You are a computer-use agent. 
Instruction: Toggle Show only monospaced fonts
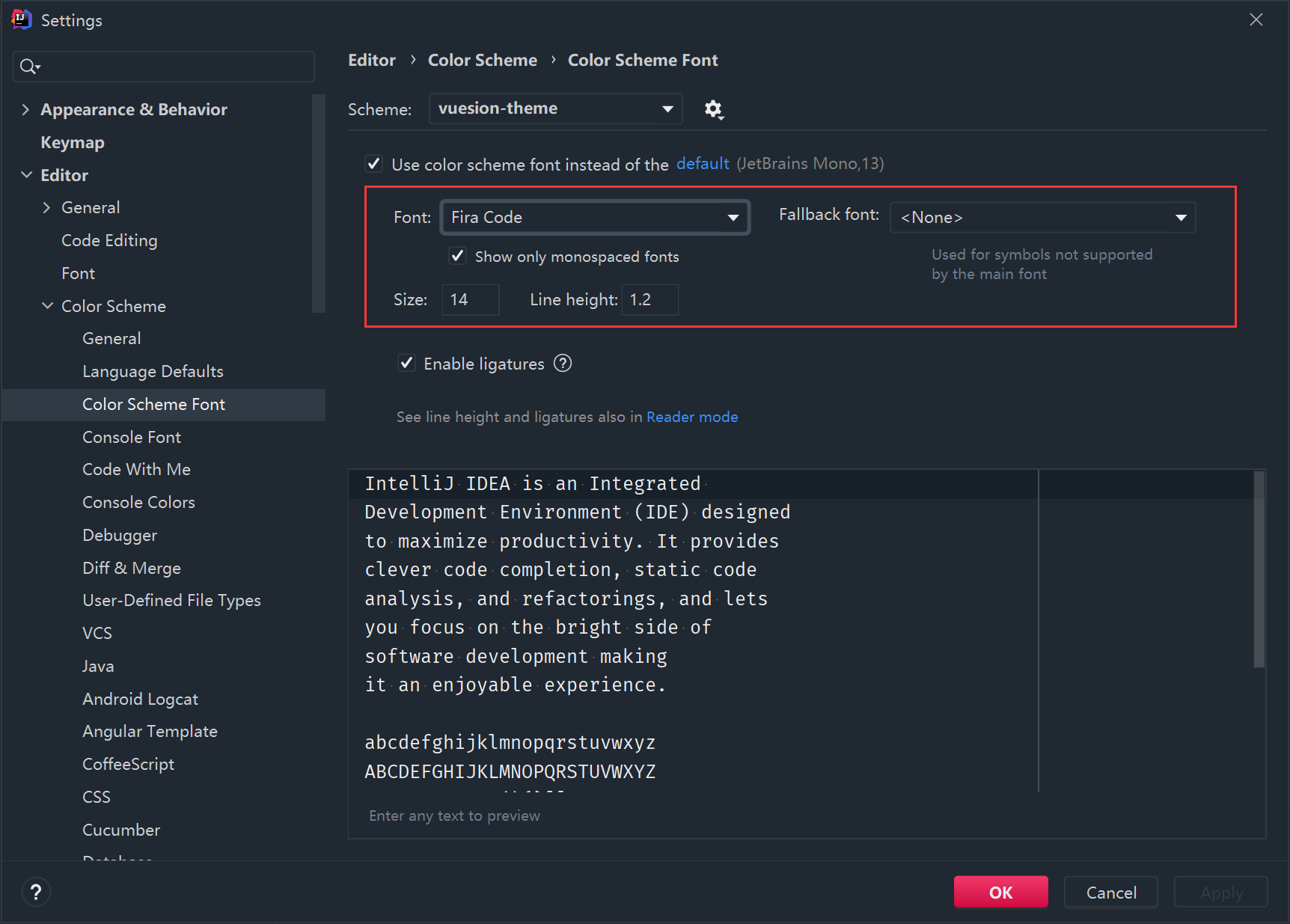pyautogui.click(x=457, y=256)
